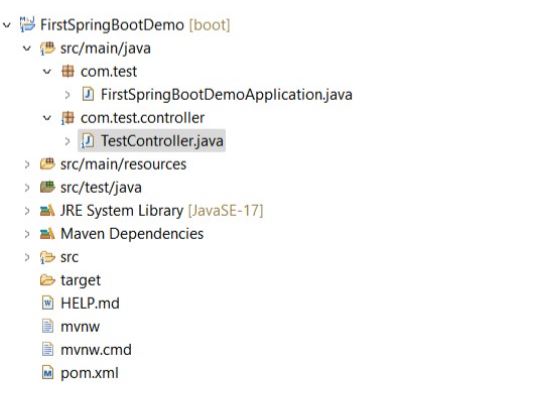
Task: Select the target folder
Action: tap(80, 281)
